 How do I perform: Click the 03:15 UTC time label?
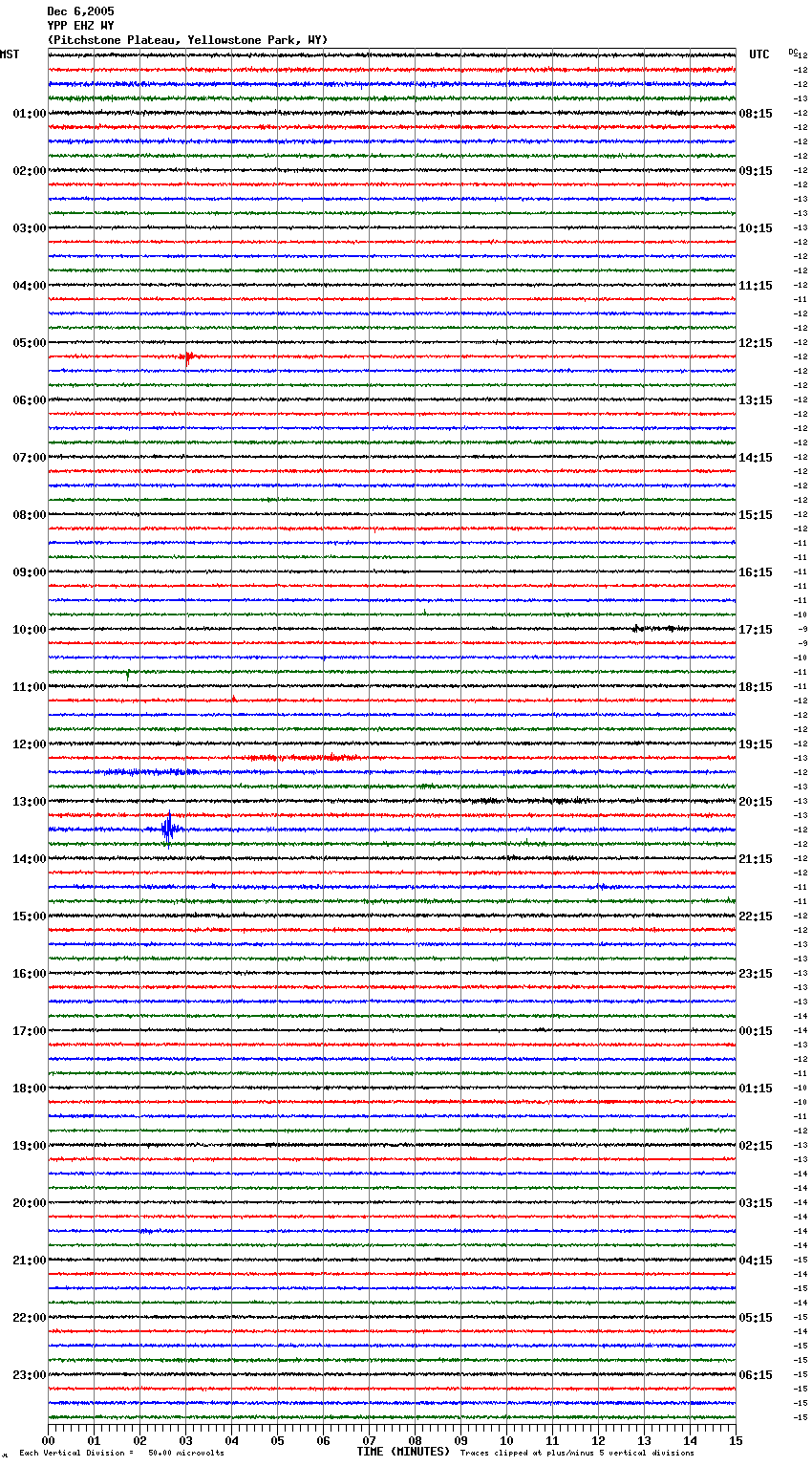point(756,1203)
